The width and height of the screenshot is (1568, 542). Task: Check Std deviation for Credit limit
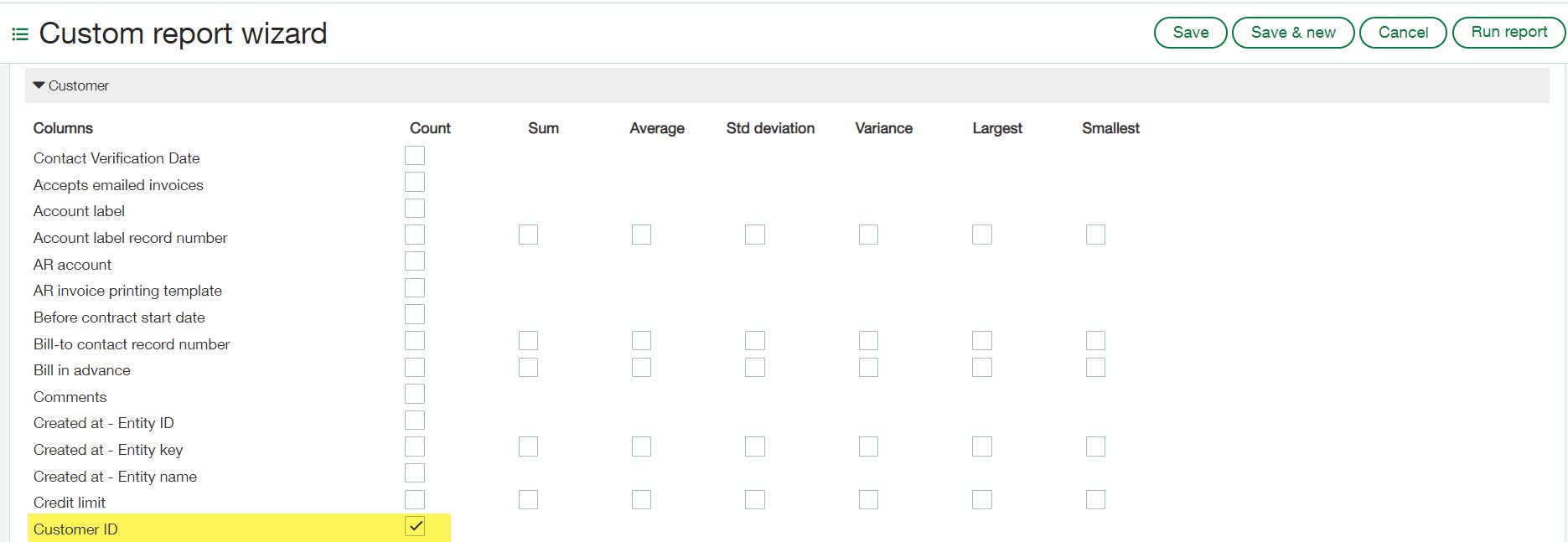click(755, 500)
